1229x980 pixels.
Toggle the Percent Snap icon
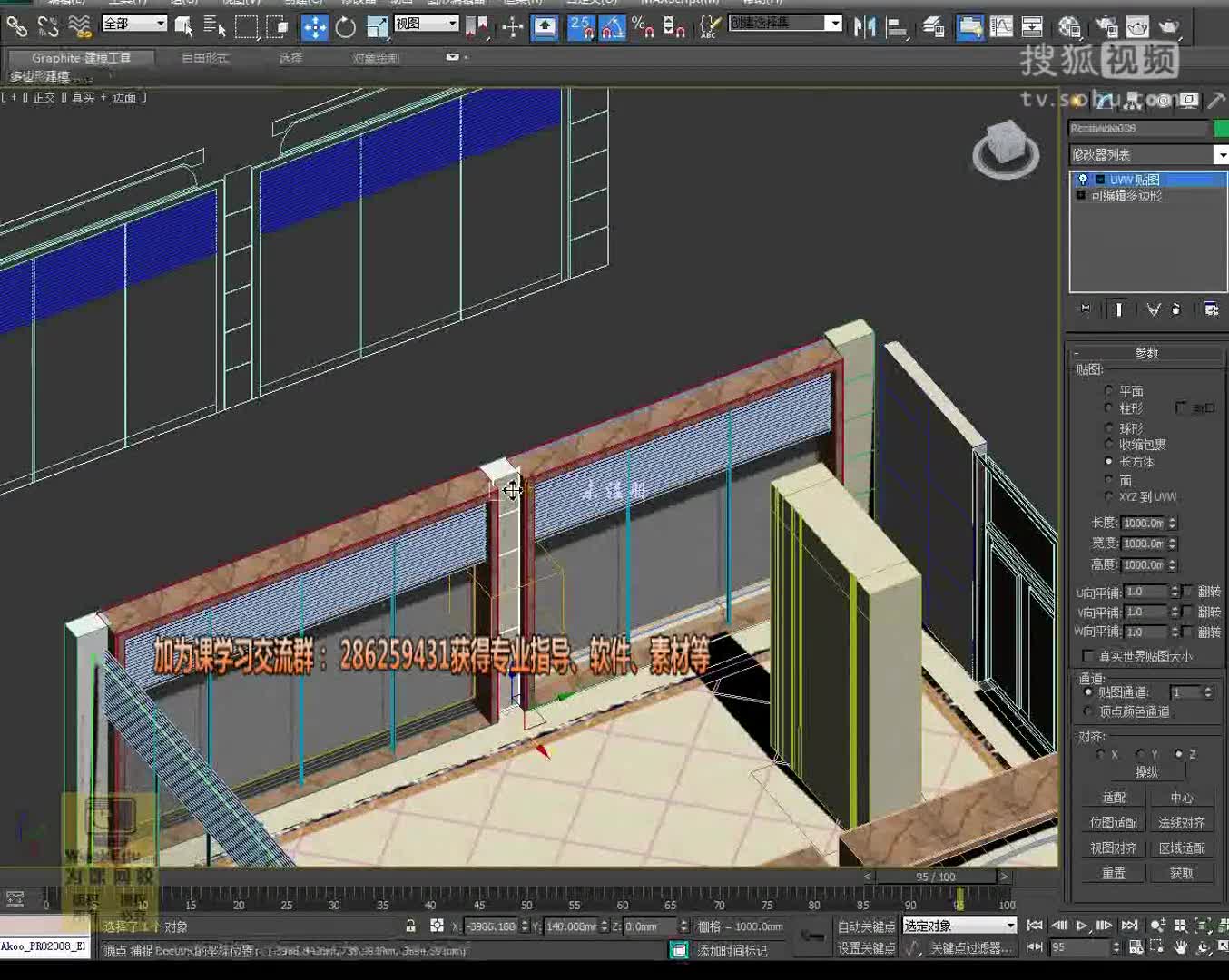643,26
